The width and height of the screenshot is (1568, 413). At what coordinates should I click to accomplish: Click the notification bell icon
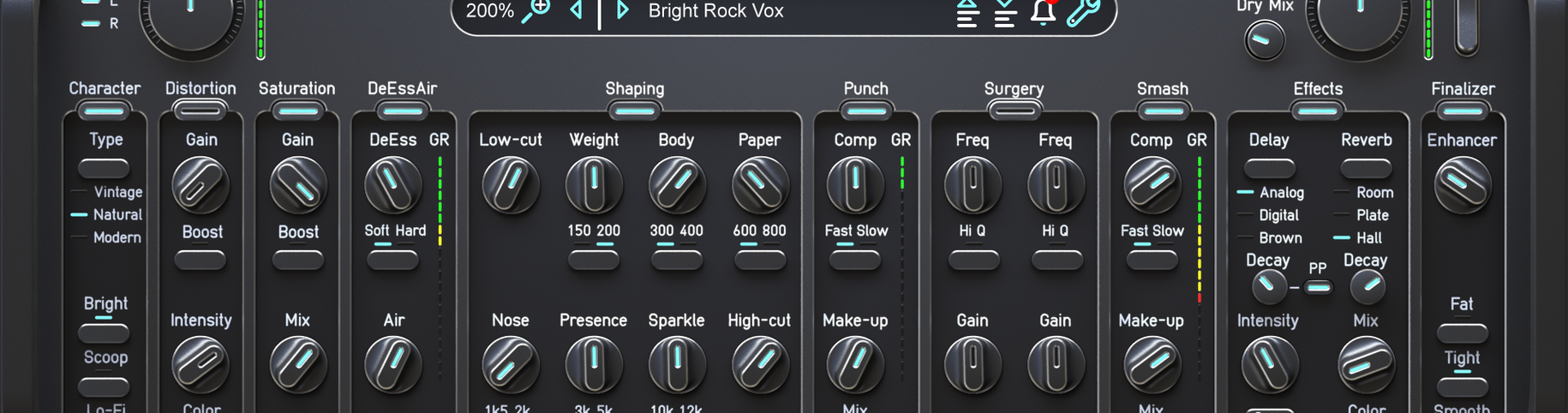1044,12
